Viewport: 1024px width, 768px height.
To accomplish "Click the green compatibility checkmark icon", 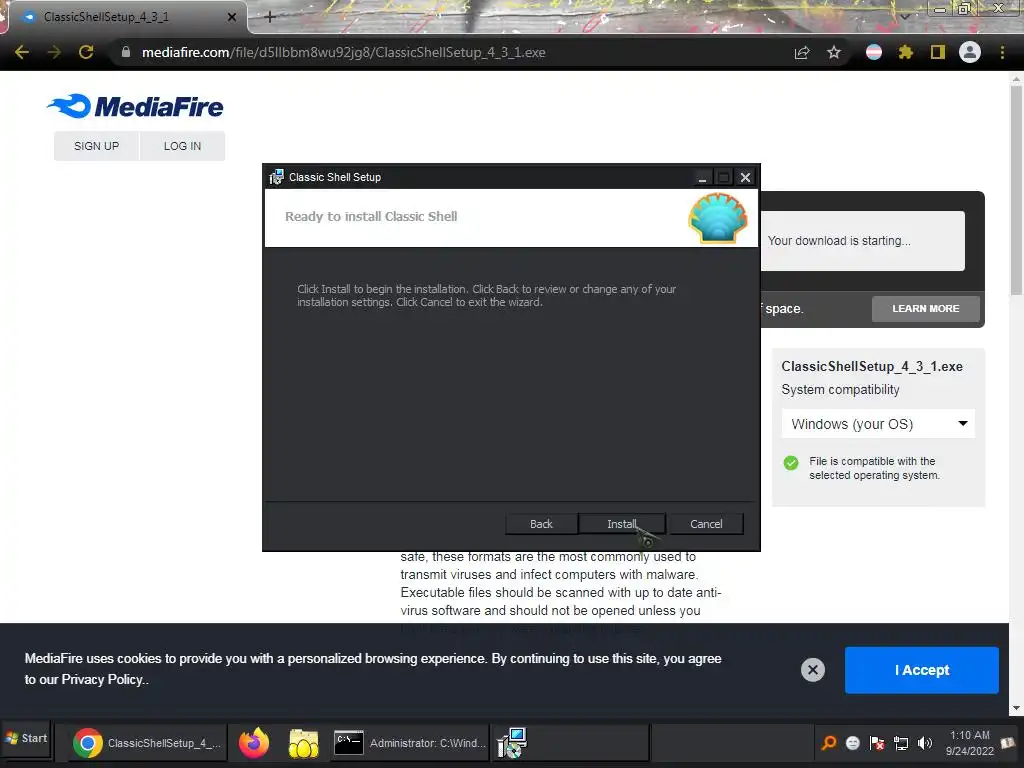I will 791,463.
